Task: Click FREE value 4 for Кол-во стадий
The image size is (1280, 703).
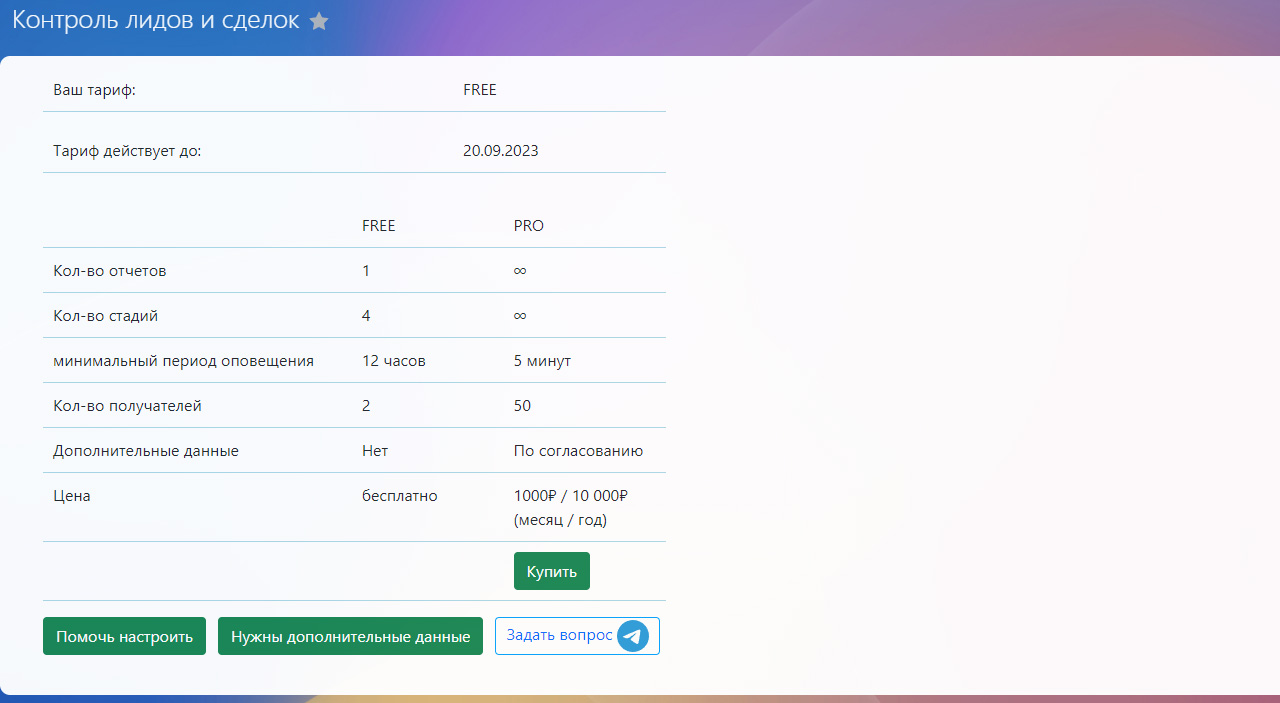Action: pos(366,316)
